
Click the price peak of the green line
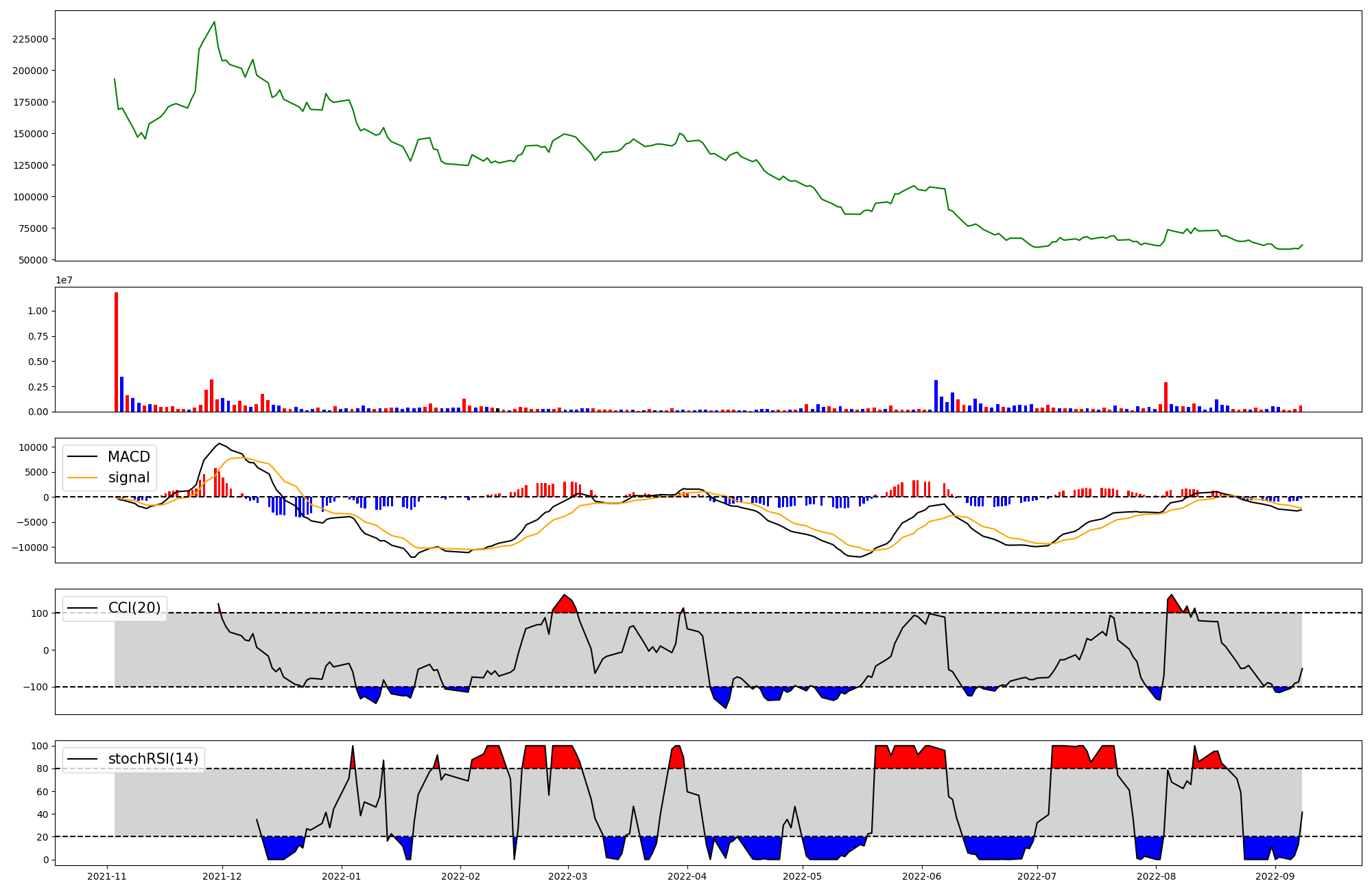click(x=215, y=22)
